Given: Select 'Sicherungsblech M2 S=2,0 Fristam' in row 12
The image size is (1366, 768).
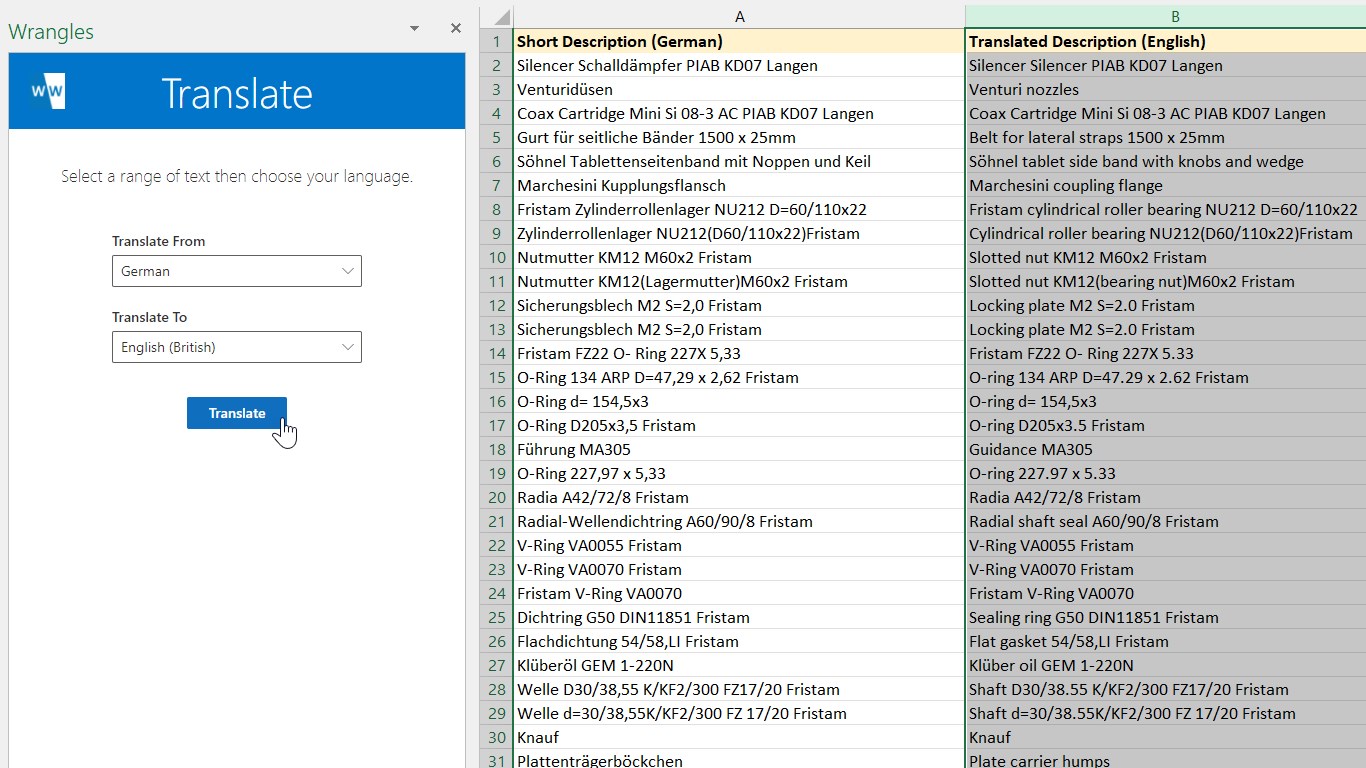Looking at the screenshot, I should point(740,306).
